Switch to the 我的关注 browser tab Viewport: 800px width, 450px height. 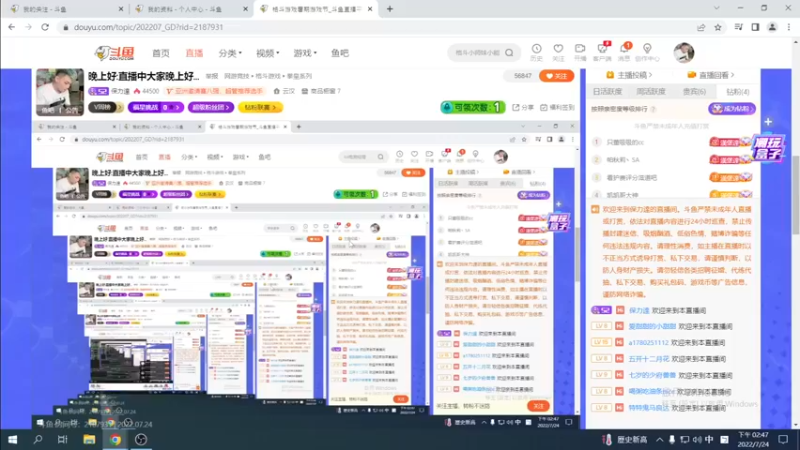67,9
